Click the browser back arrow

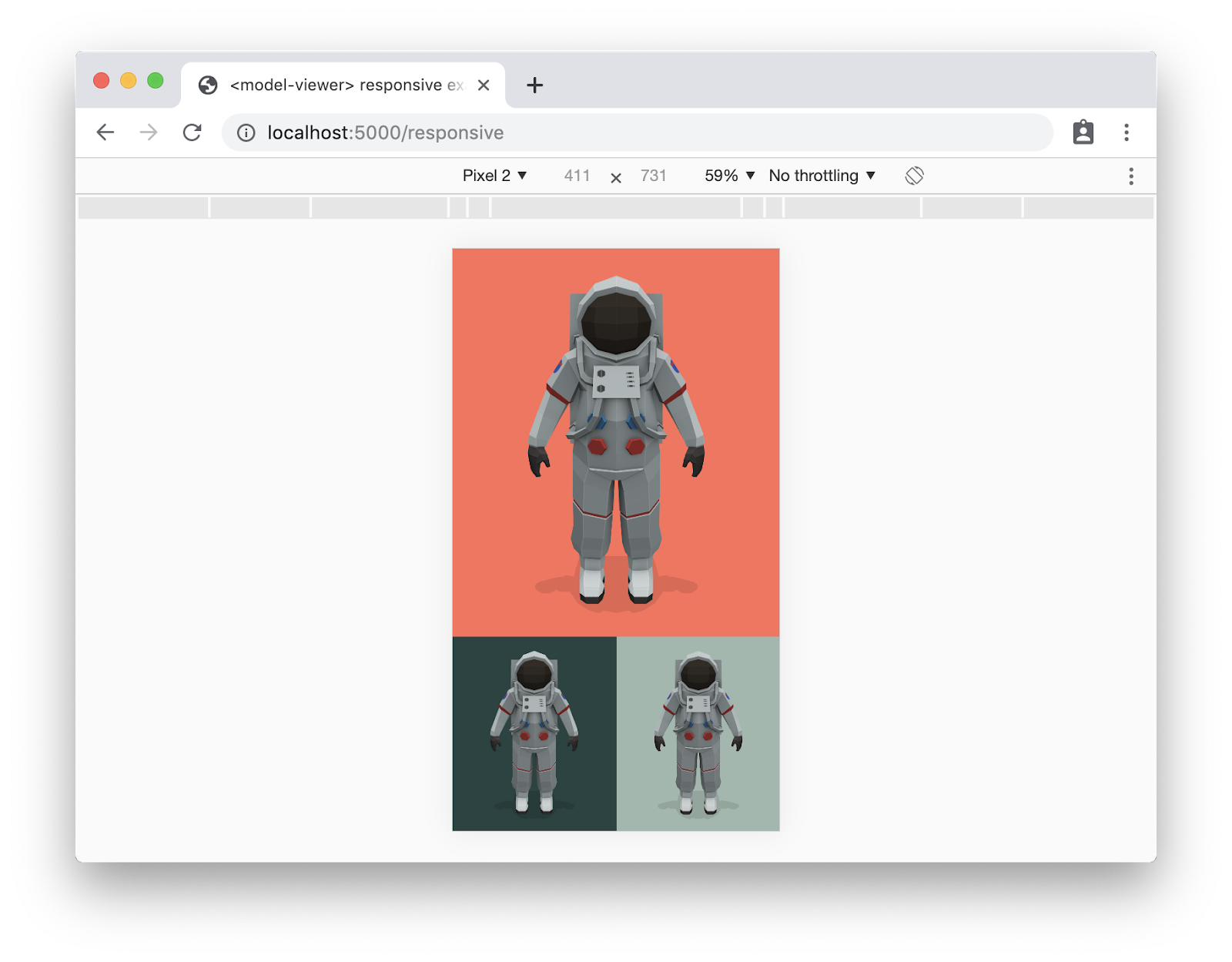click(x=105, y=132)
